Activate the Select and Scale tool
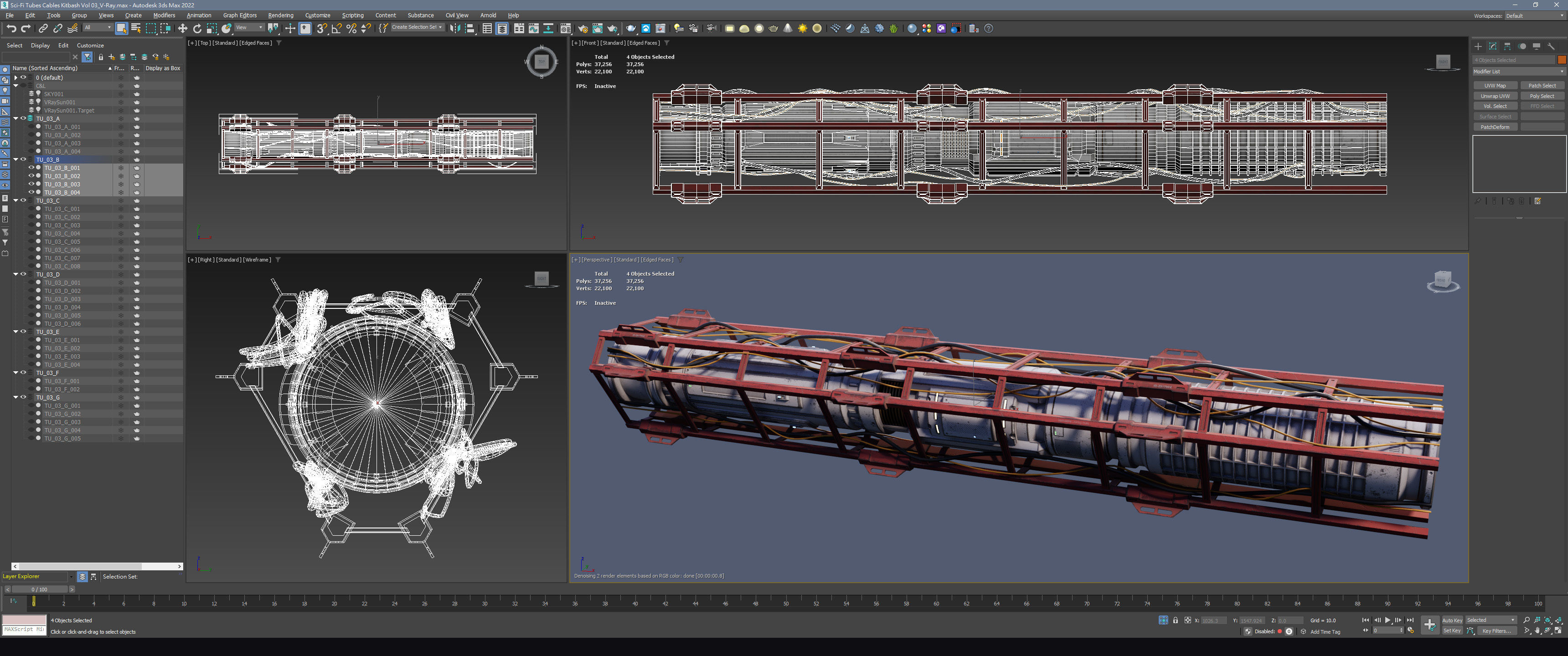 pos(212,29)
